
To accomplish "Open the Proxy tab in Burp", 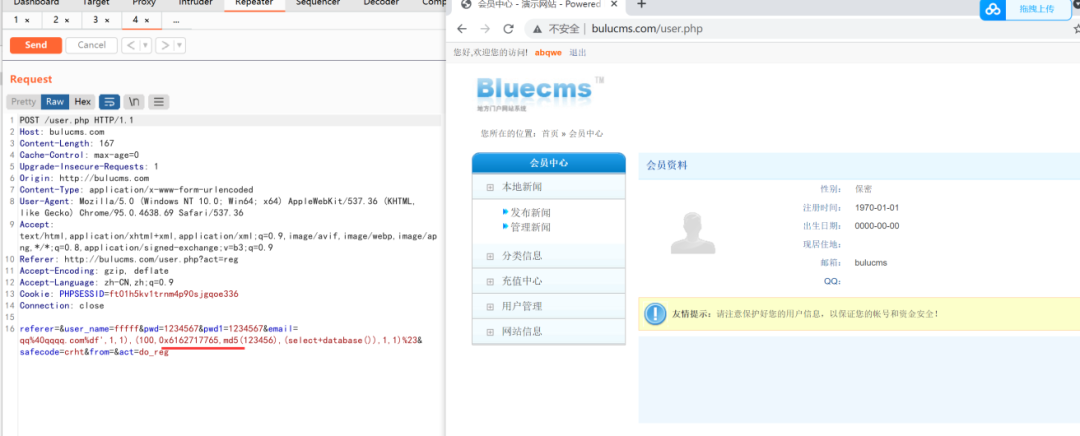I will 144,3.
